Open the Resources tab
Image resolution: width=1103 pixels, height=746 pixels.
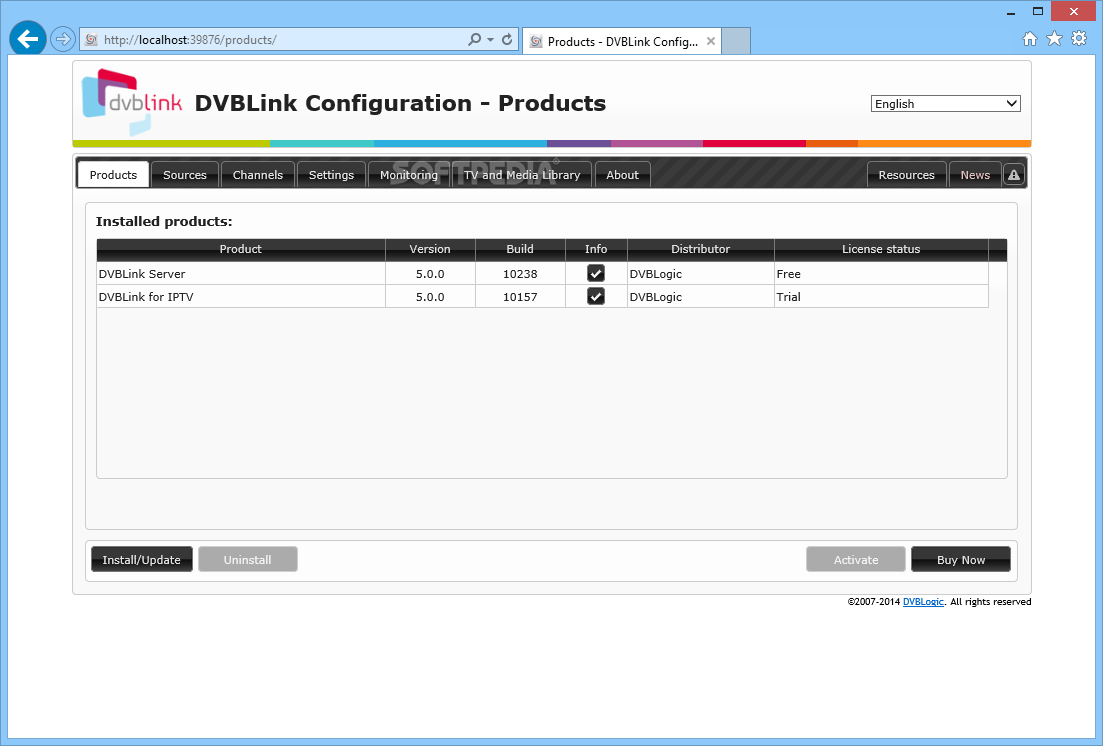coord(907,175)
